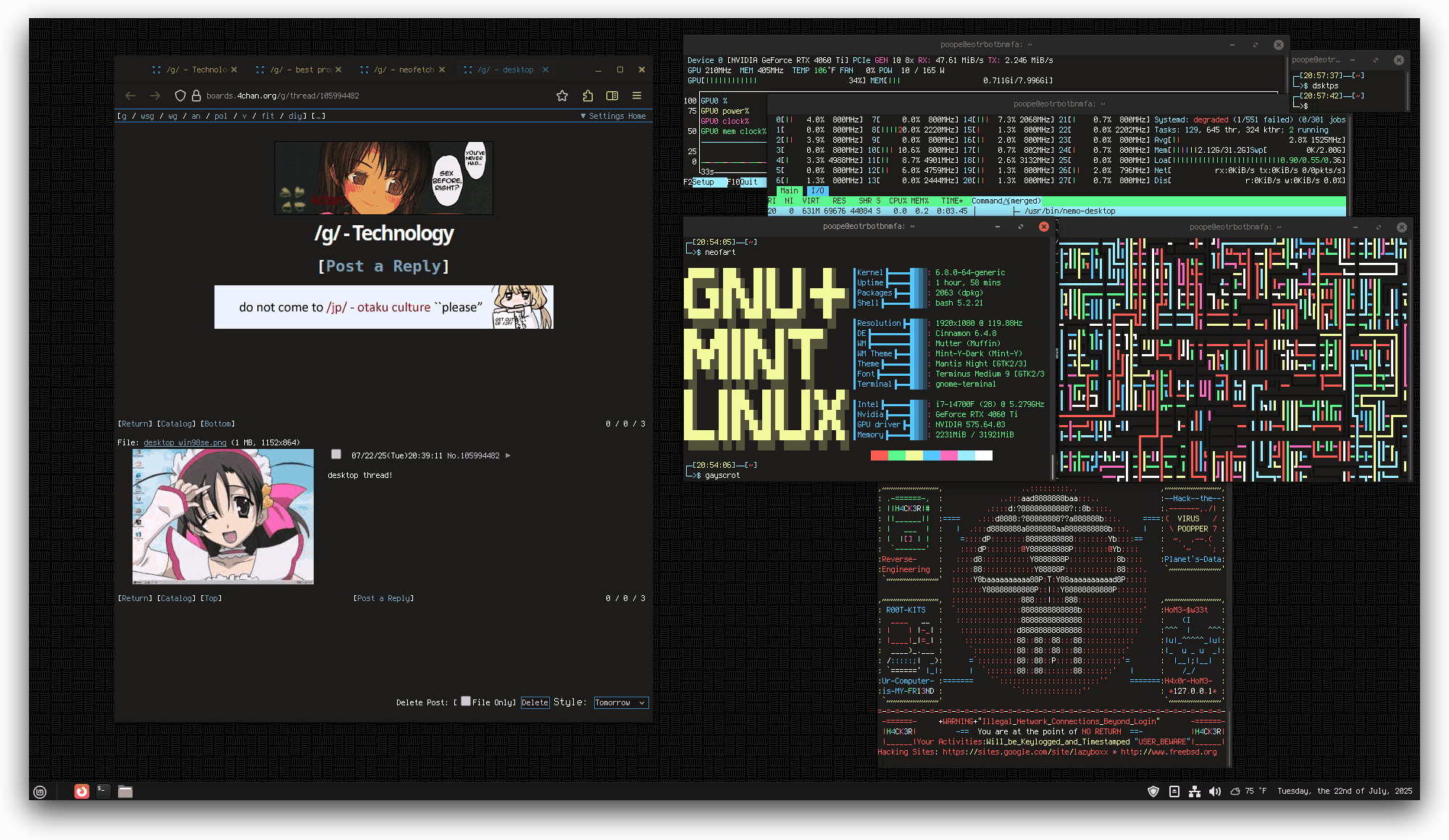This screenshot has height=840, width=1449.
Task: Enable the File Only checkbox
Action: [466, 701]
